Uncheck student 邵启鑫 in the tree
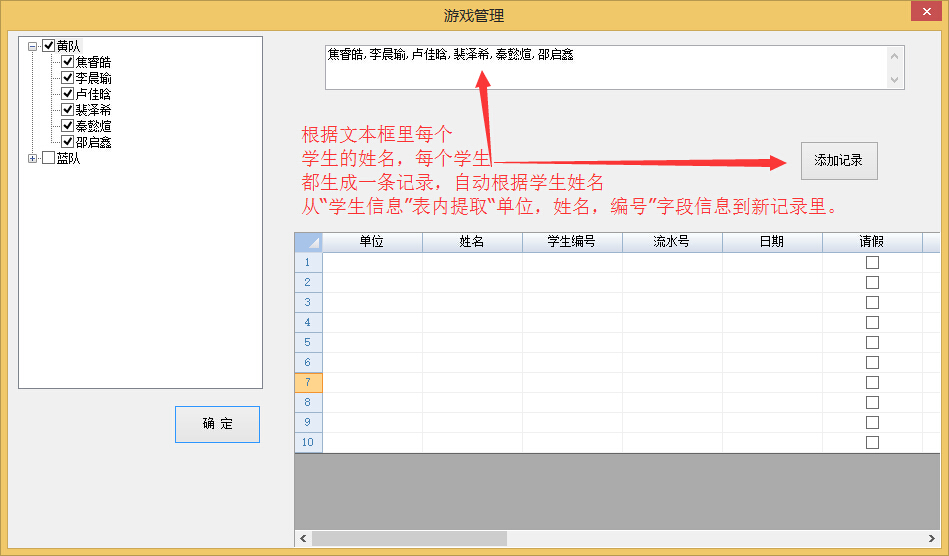Viewport: 949px width, 556px height. click(68, 142)
